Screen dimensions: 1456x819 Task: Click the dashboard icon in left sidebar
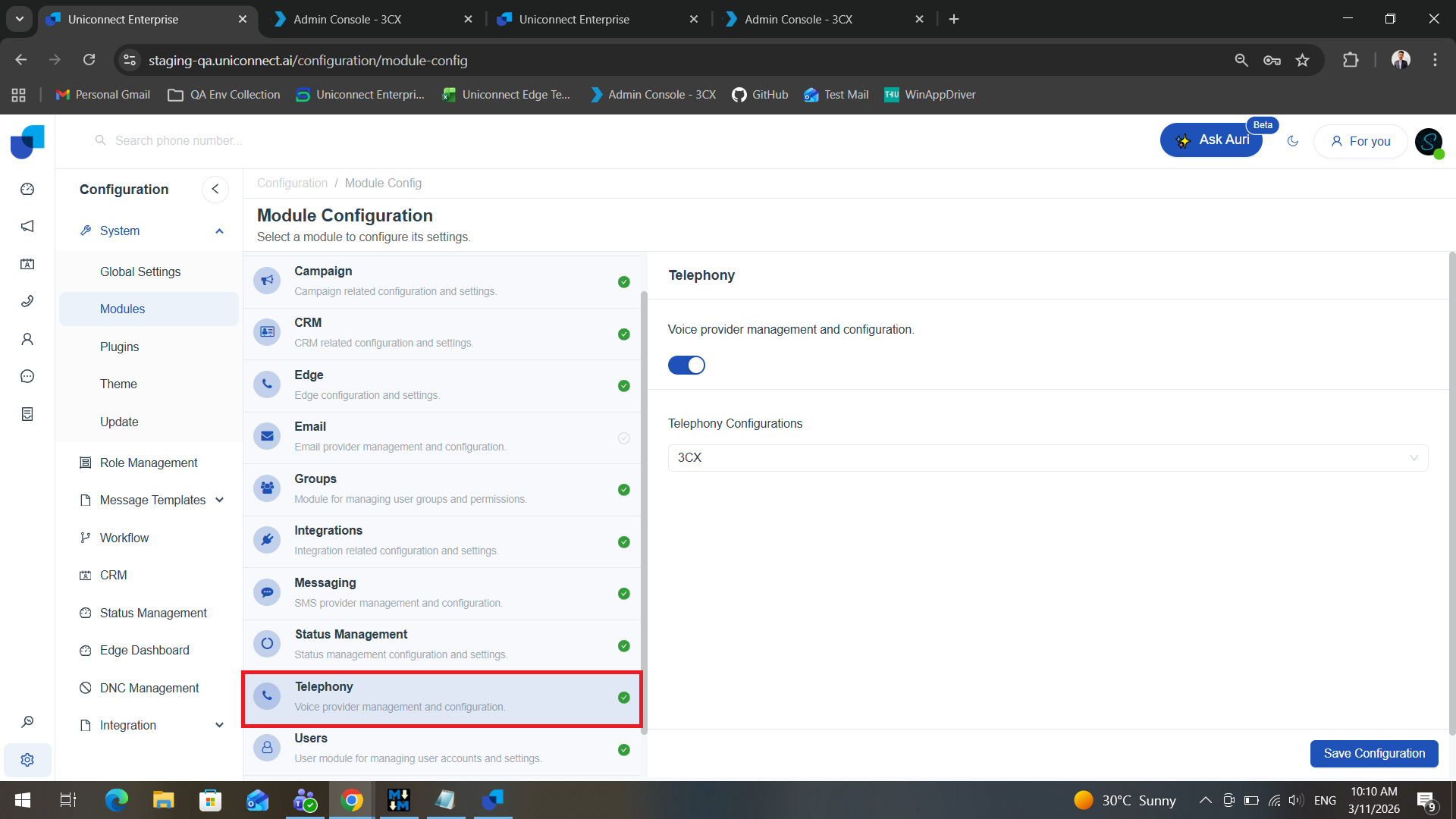click(27, 189)
